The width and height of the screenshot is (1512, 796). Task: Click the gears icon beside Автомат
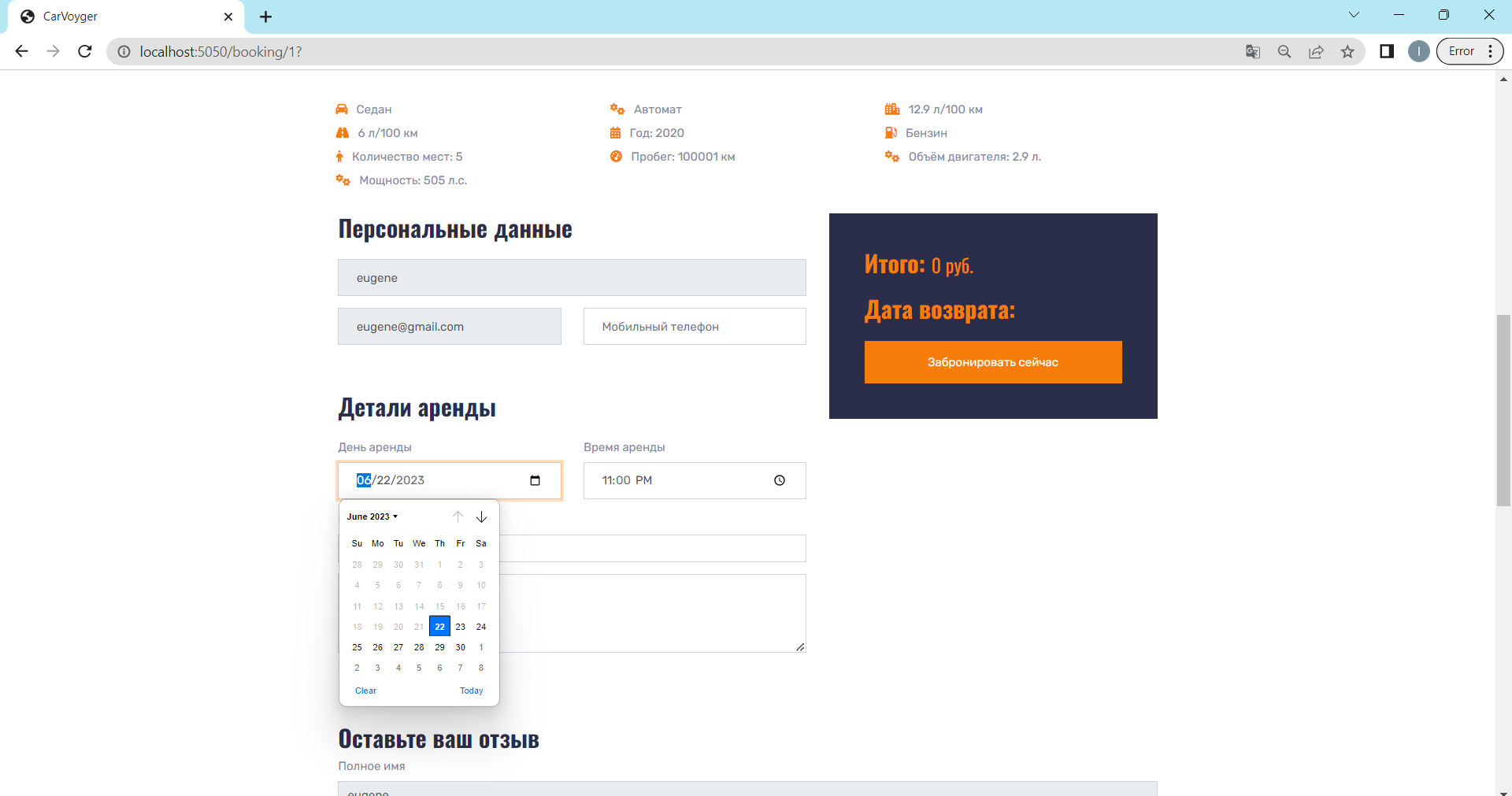pos(617,109)
